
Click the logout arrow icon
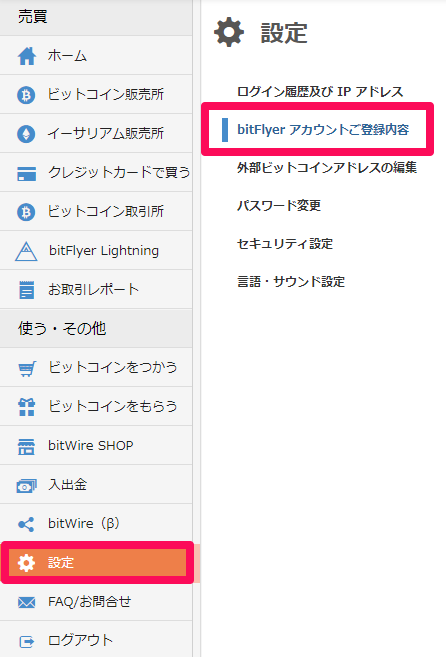(27, 641)
